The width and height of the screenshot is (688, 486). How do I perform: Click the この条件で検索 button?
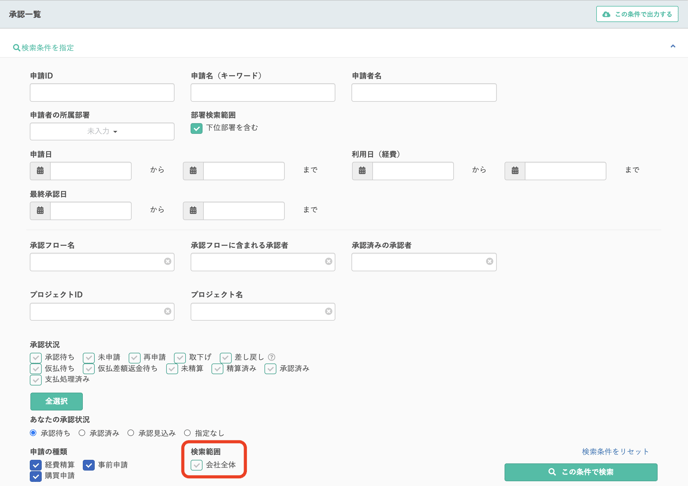tap(581, 472)
